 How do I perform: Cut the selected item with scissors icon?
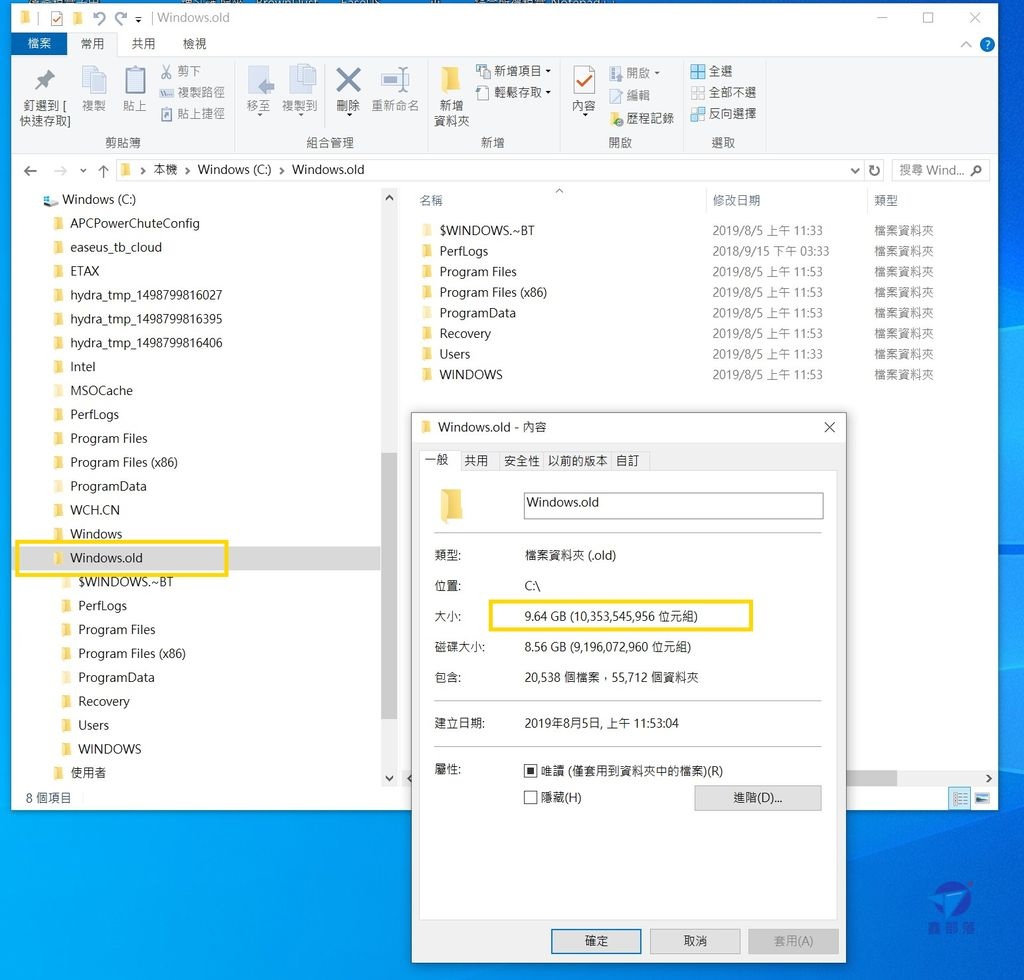pyautogui.click(x=181, y=71)
